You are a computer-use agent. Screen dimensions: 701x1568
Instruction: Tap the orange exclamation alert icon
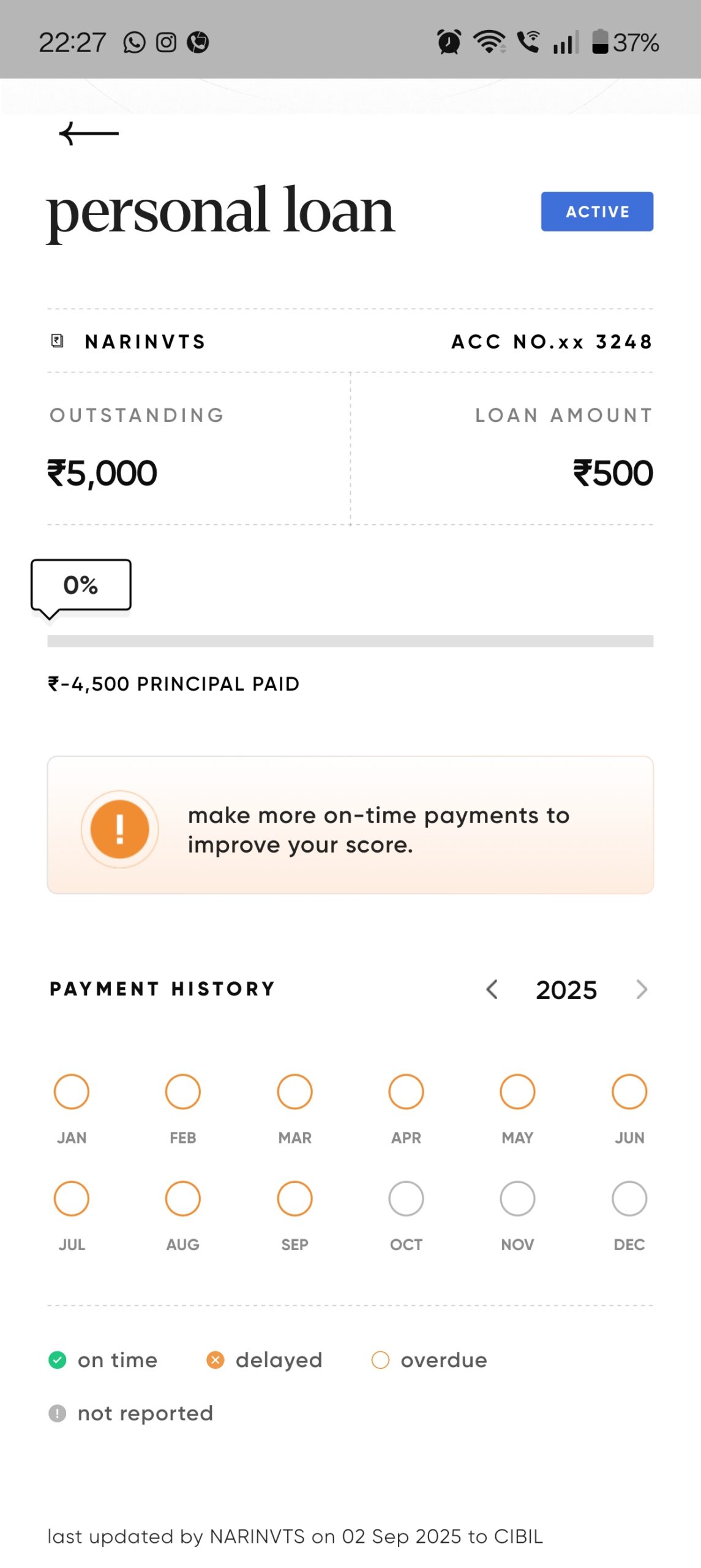click(x=120, y=829)
